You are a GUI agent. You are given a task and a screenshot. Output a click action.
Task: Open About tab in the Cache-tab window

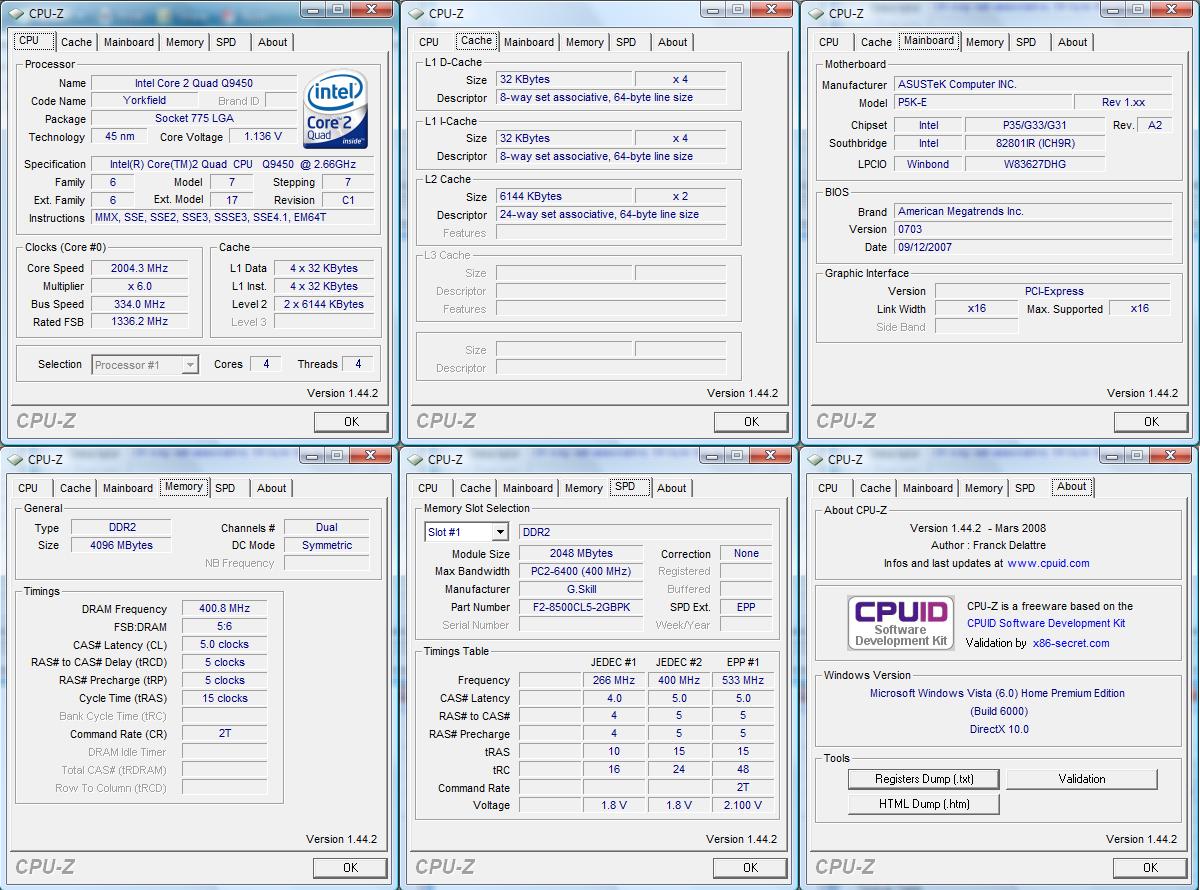click(x=673, y=42)
